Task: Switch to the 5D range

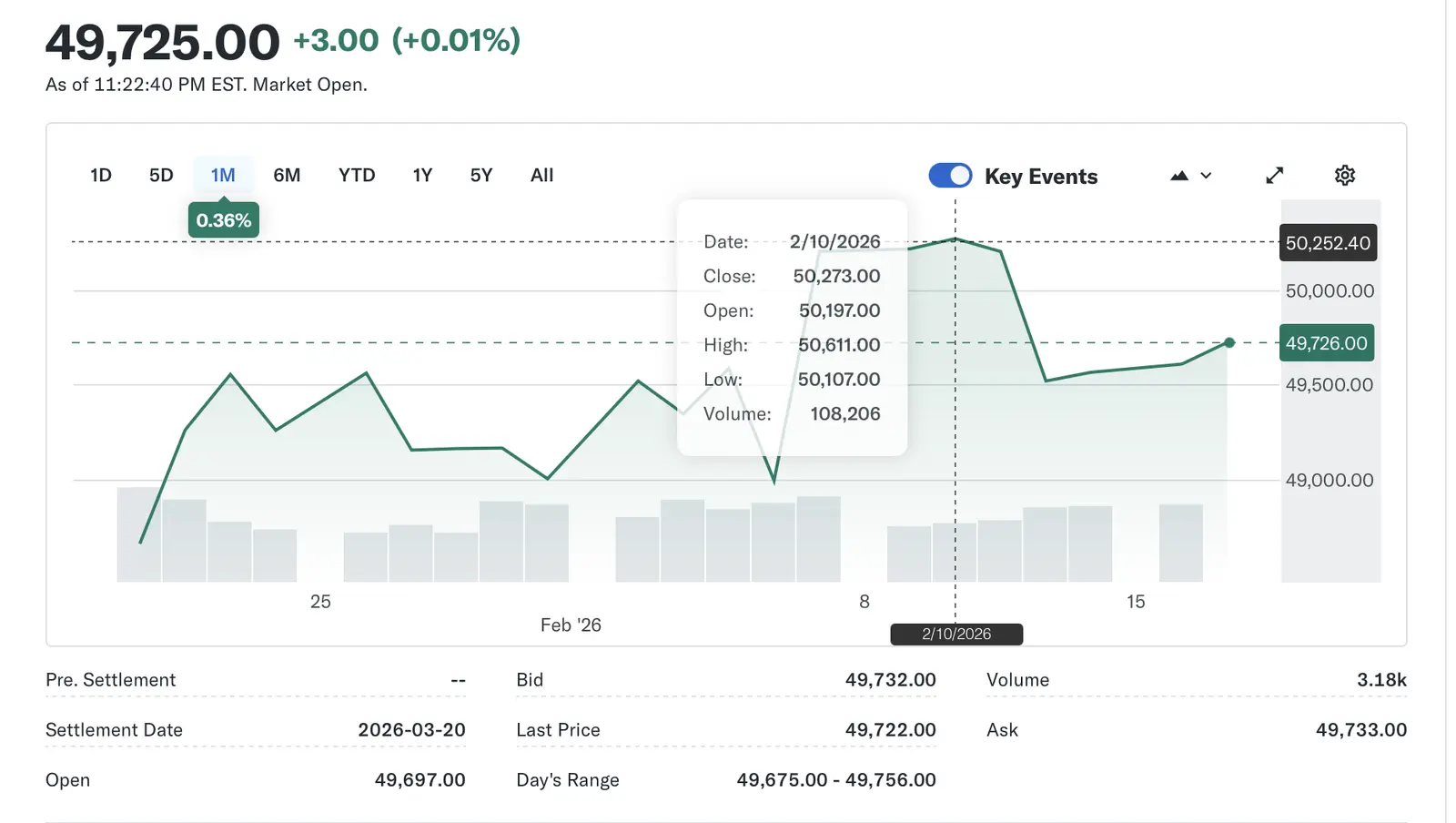Action: point(161,176)
